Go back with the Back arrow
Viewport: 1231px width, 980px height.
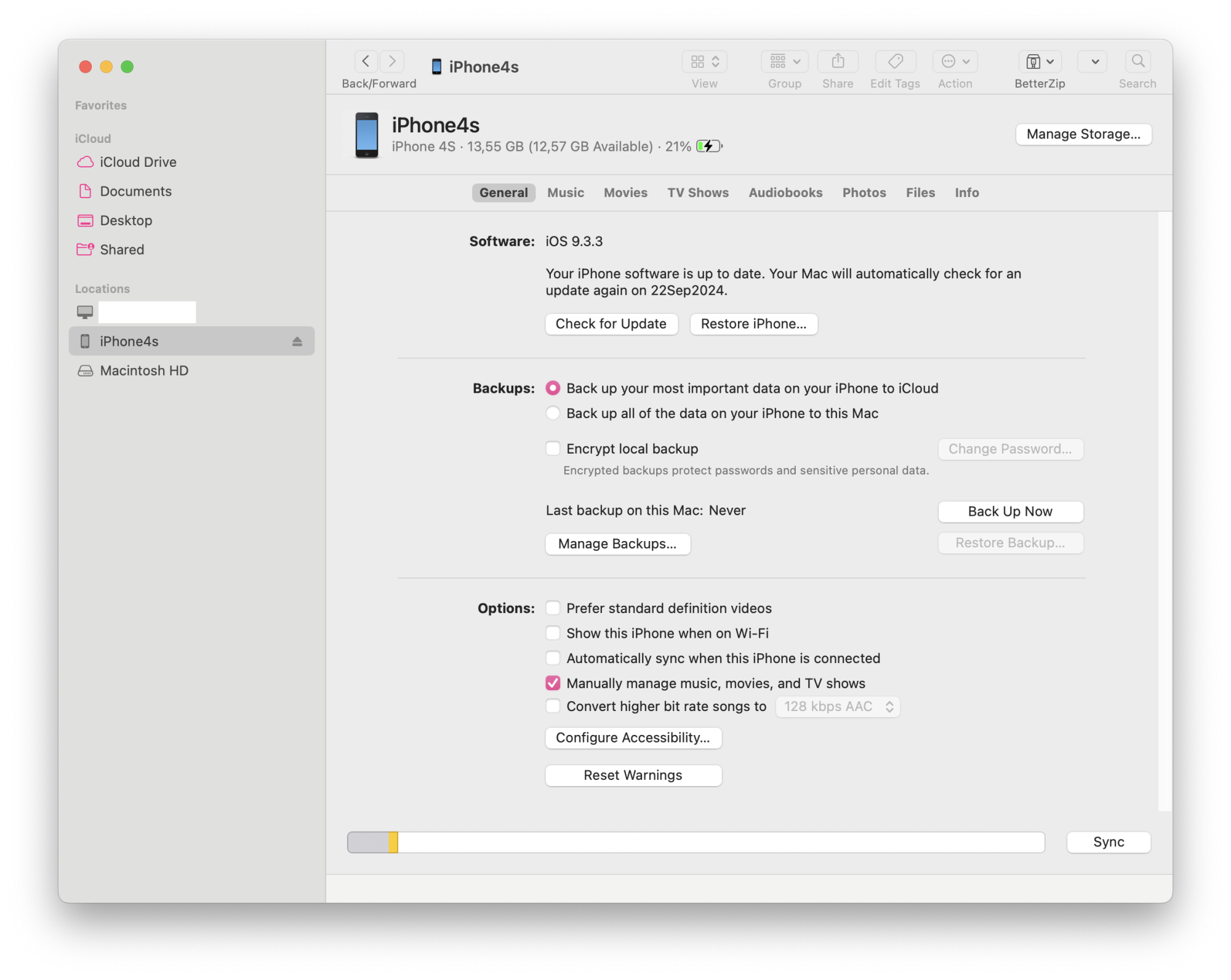[x=366, y=61]
